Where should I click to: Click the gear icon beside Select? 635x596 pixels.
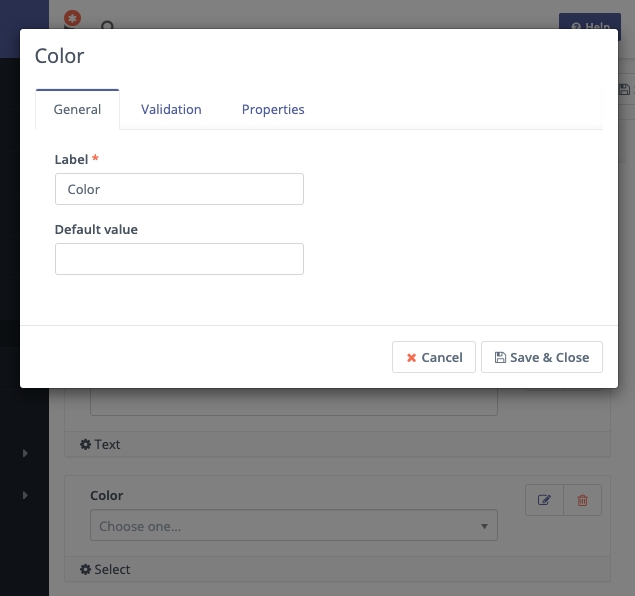85,569
